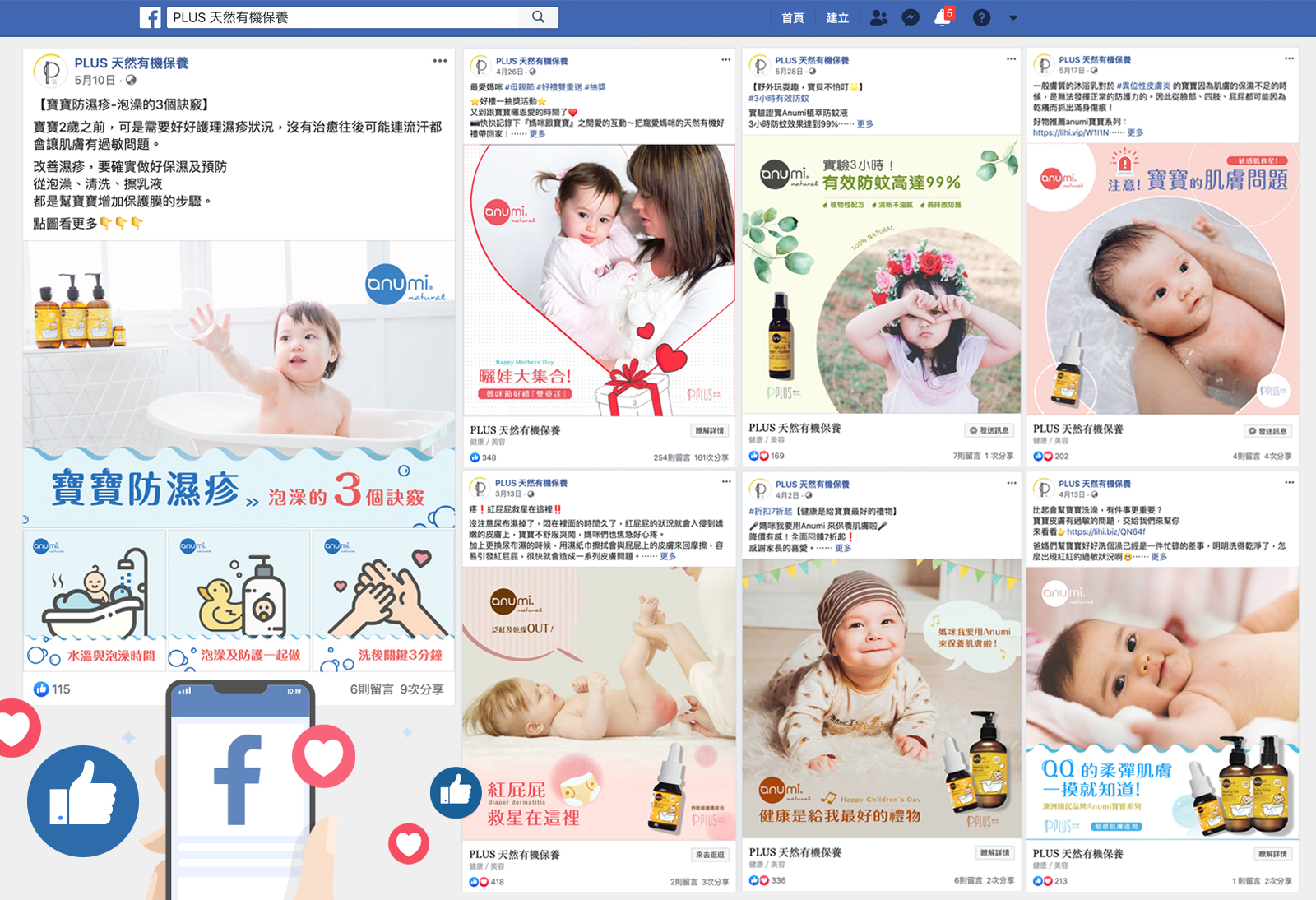Open the 水溫與泡澡時間 thumbnail image
Viewport: 1316px width, 900px height.
[x=95, y=598]
